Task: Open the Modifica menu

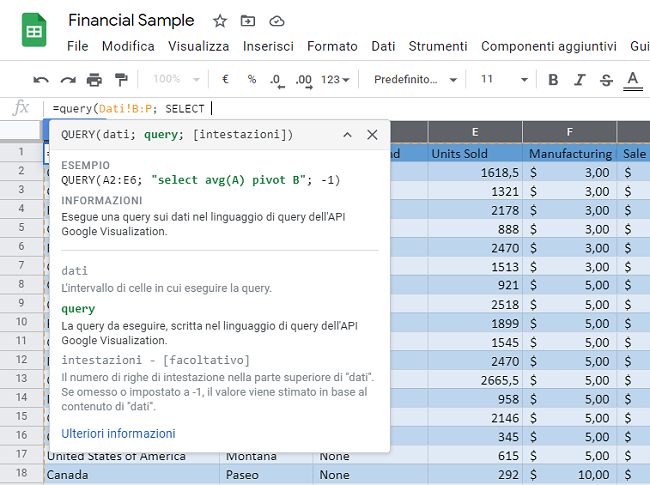Action: pos(128,46)
